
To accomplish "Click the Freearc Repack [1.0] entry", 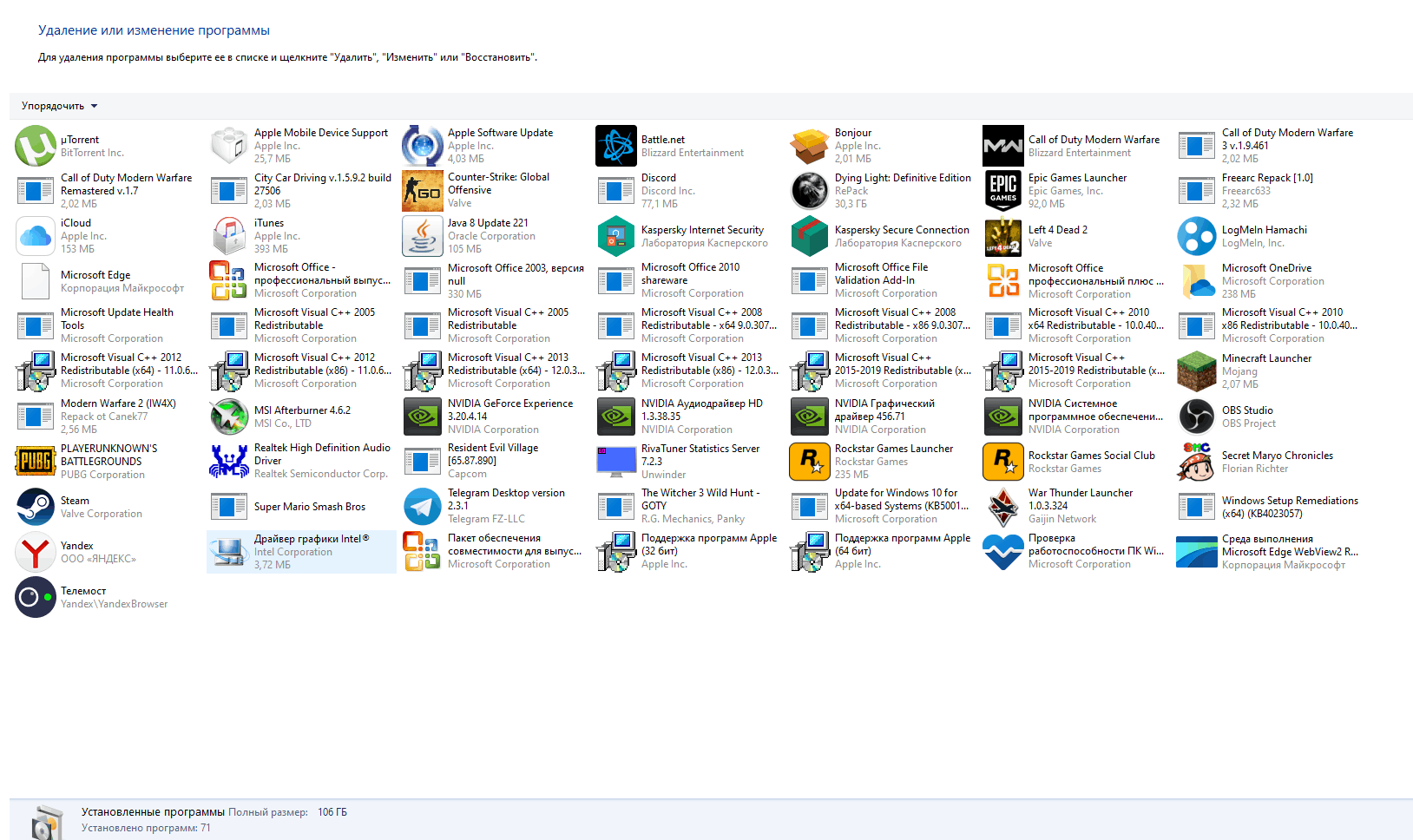I will tap(1270, 191).
